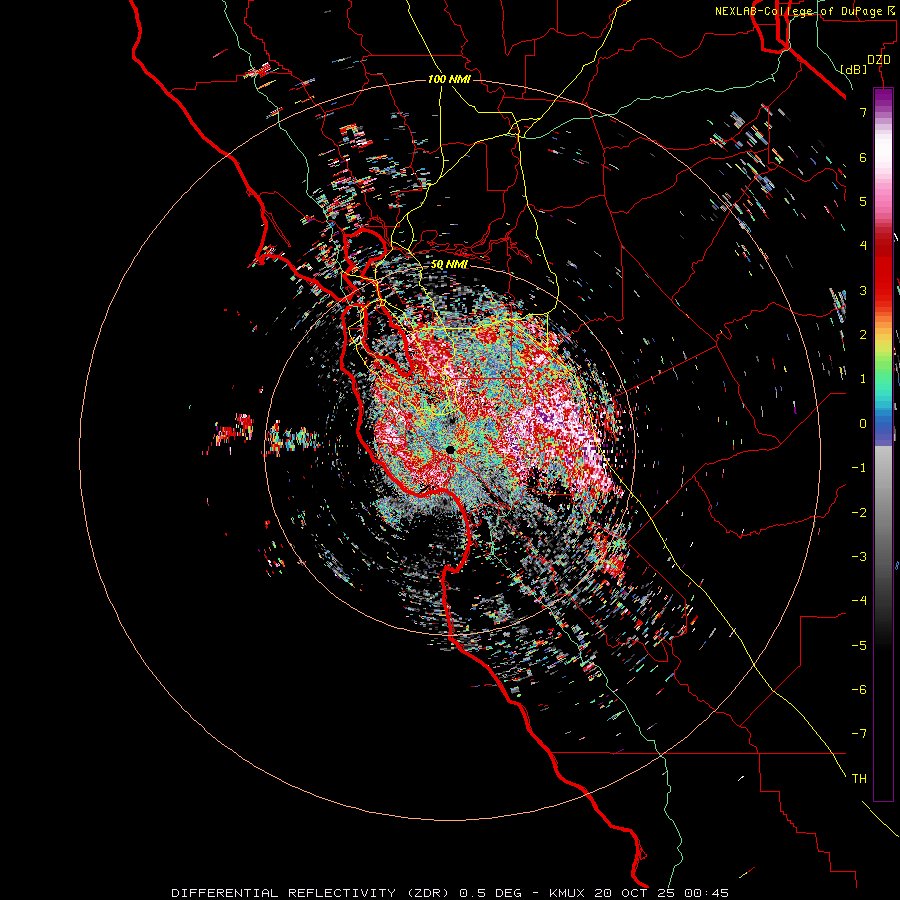Click the "-7" value on the color scale
Viewport: 900px width, 900px height.
pos(859,734)
